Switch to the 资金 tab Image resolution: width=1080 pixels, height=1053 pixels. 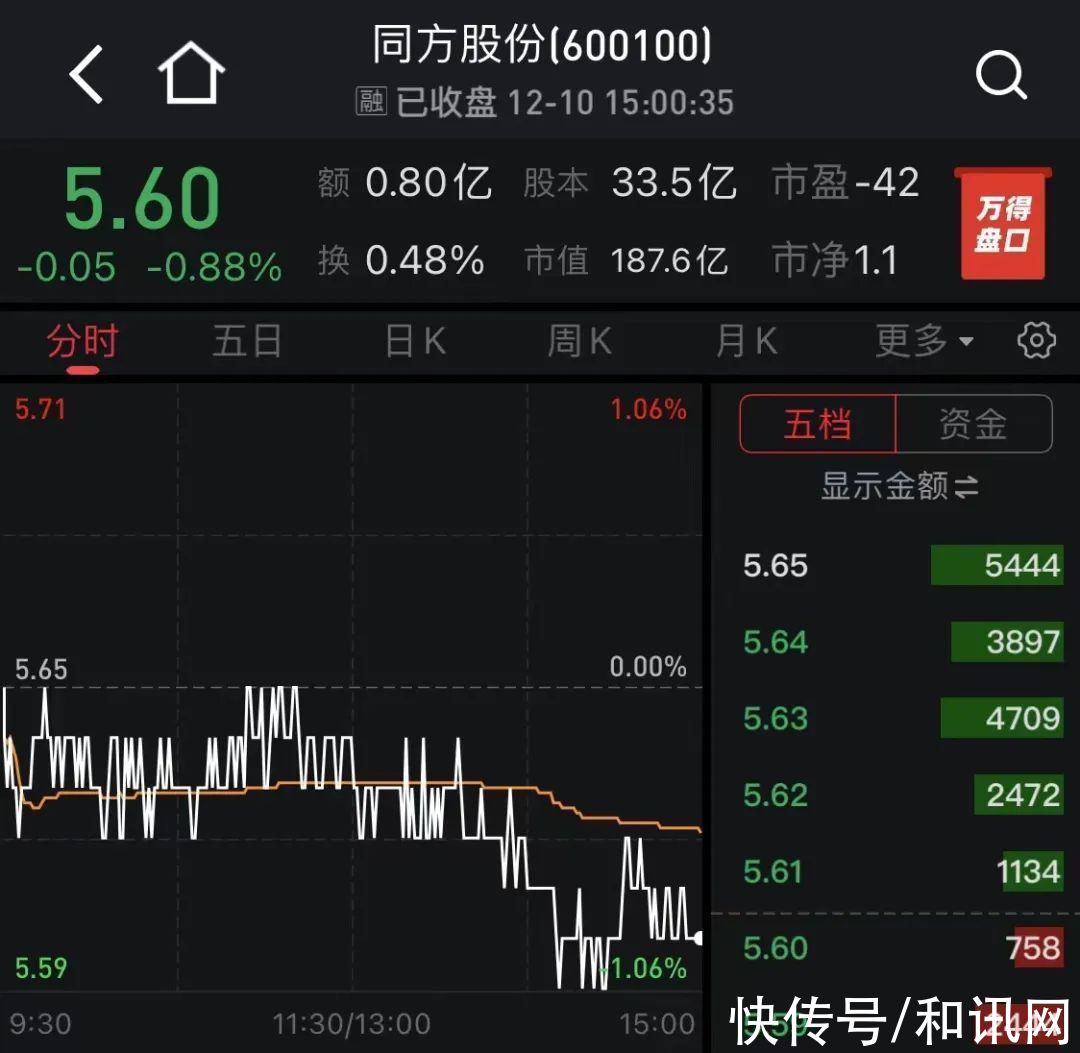tap(974, 424)
